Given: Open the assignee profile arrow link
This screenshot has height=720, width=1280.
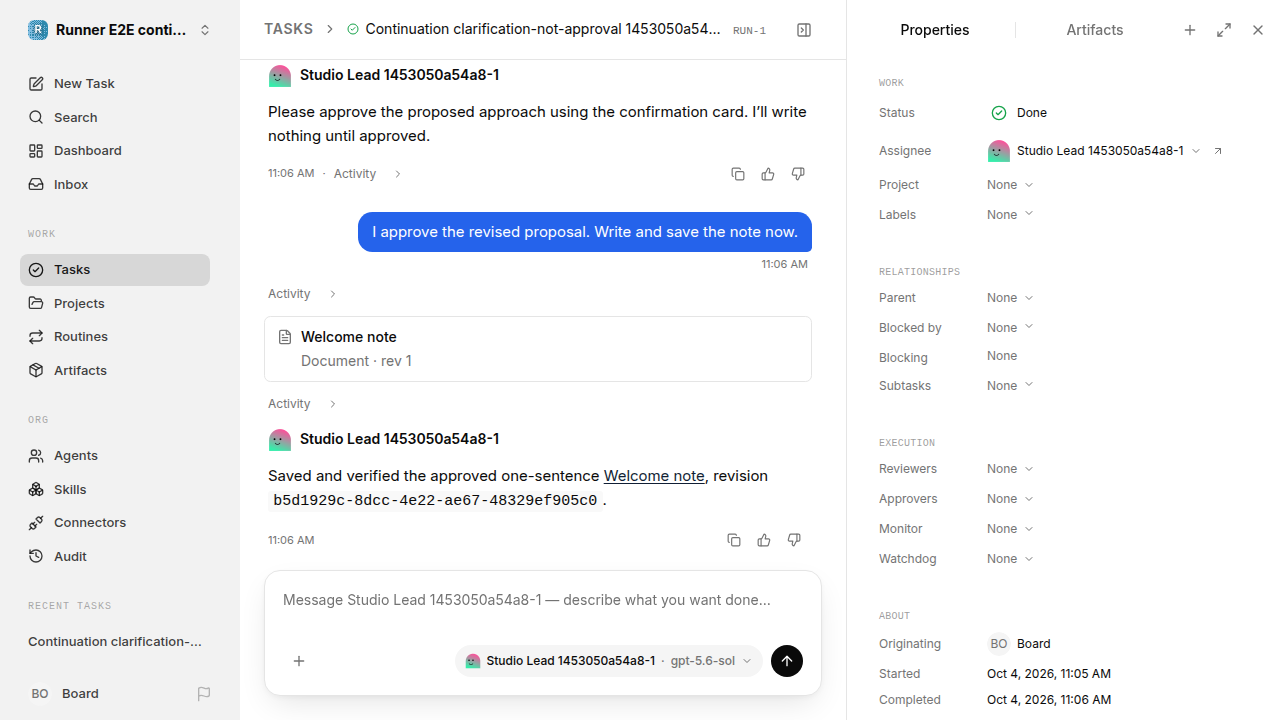Looking at the screenshot, I should point(1218,151).
